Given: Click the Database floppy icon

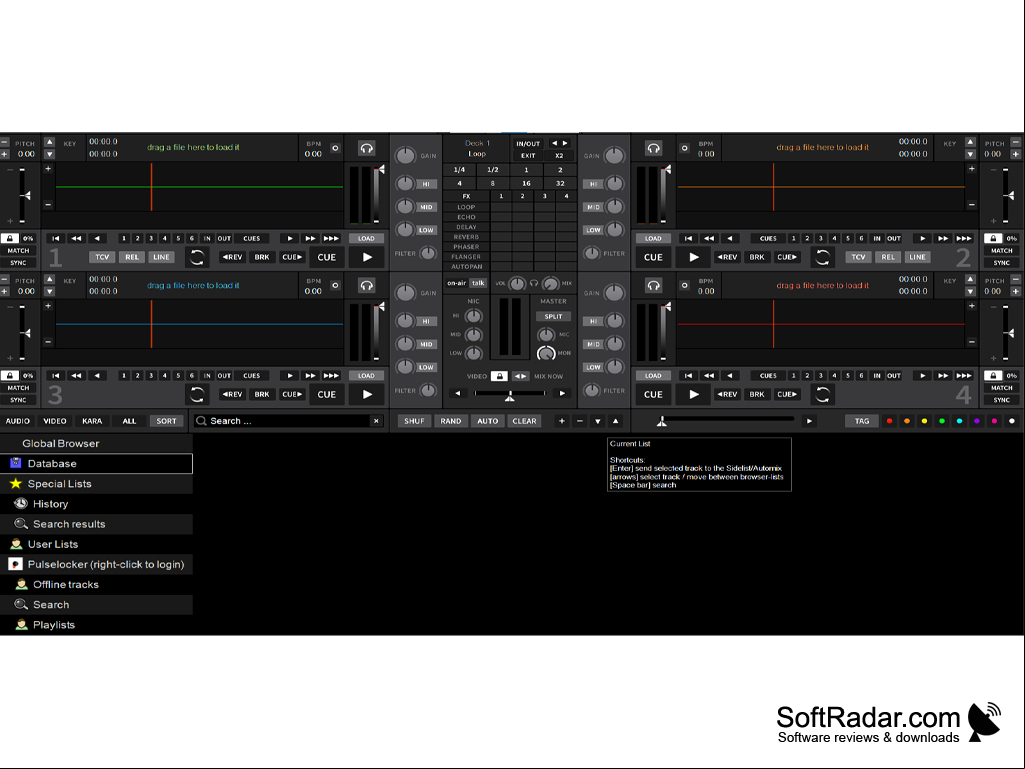Looking at the screenshot, I should 16,463.
